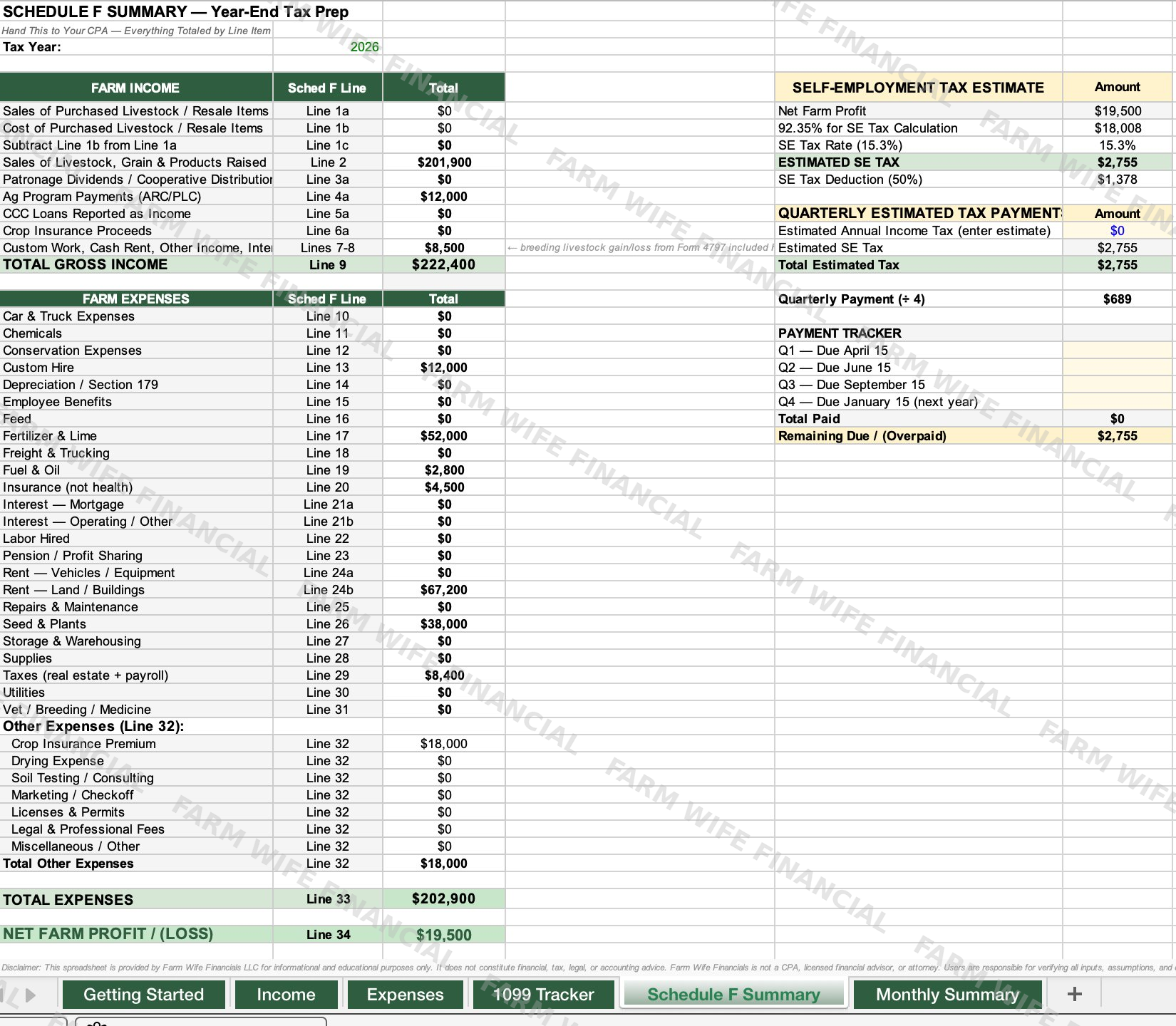Select Total Other Expenses value $18,000
The width and height of the screenshot is (1176, 1026).
(x=444, y=864)
